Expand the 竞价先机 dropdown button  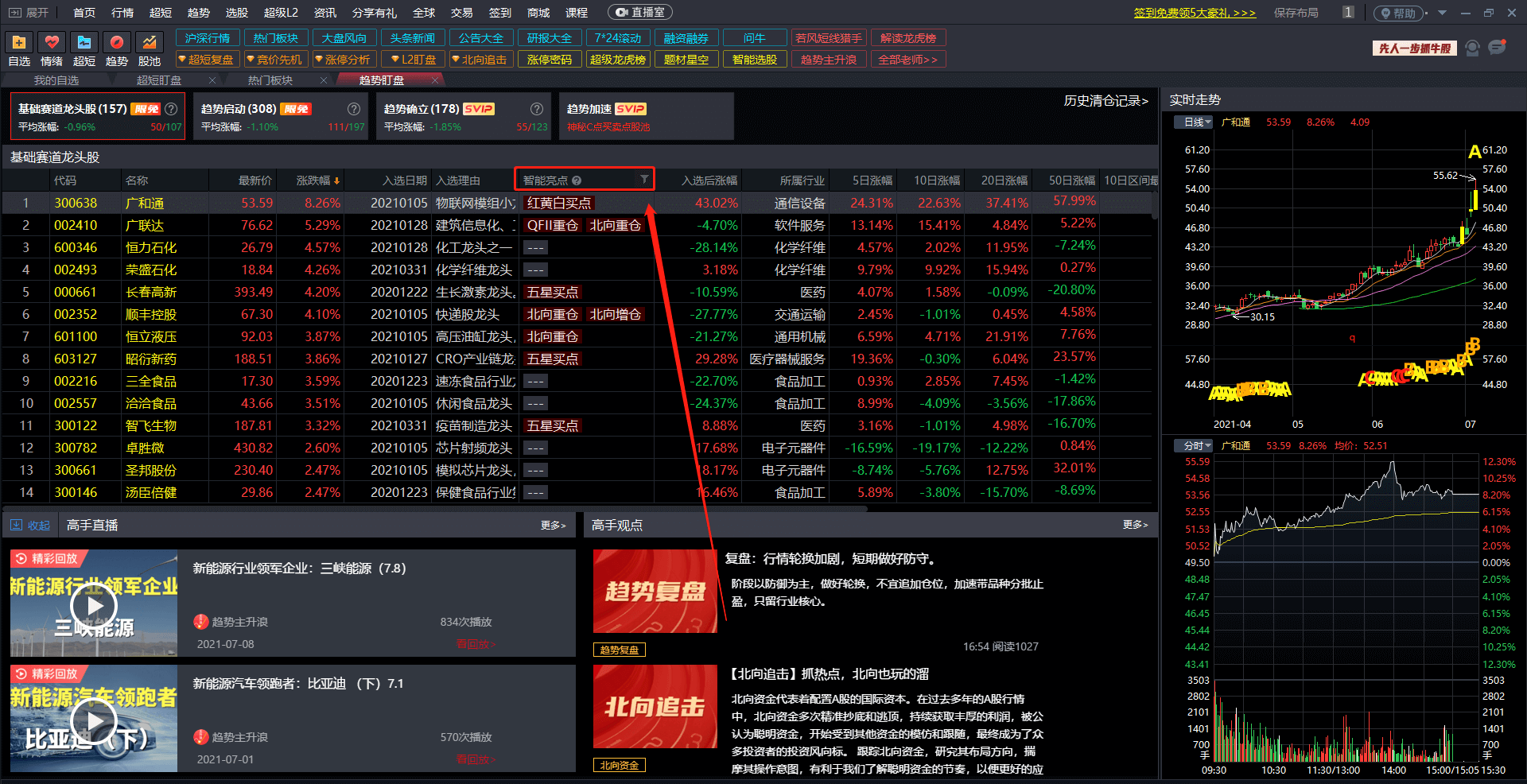tap(275, 60)
